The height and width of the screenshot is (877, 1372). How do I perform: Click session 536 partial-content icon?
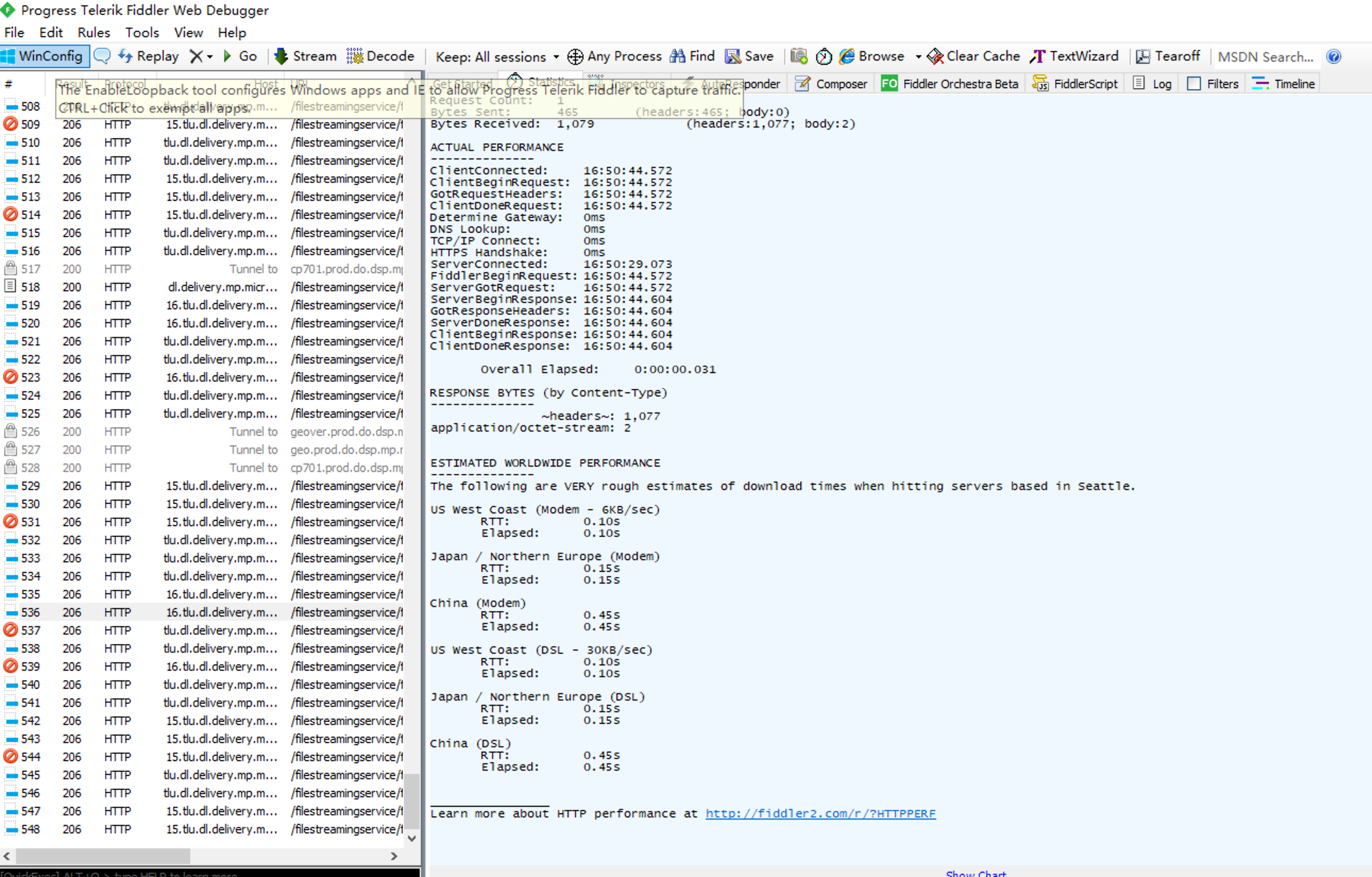click(x=11, y=613)
